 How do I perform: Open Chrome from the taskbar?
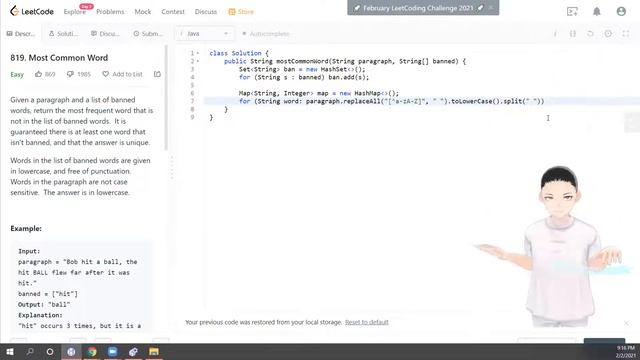pyautogui.click(x=92, y=351)
